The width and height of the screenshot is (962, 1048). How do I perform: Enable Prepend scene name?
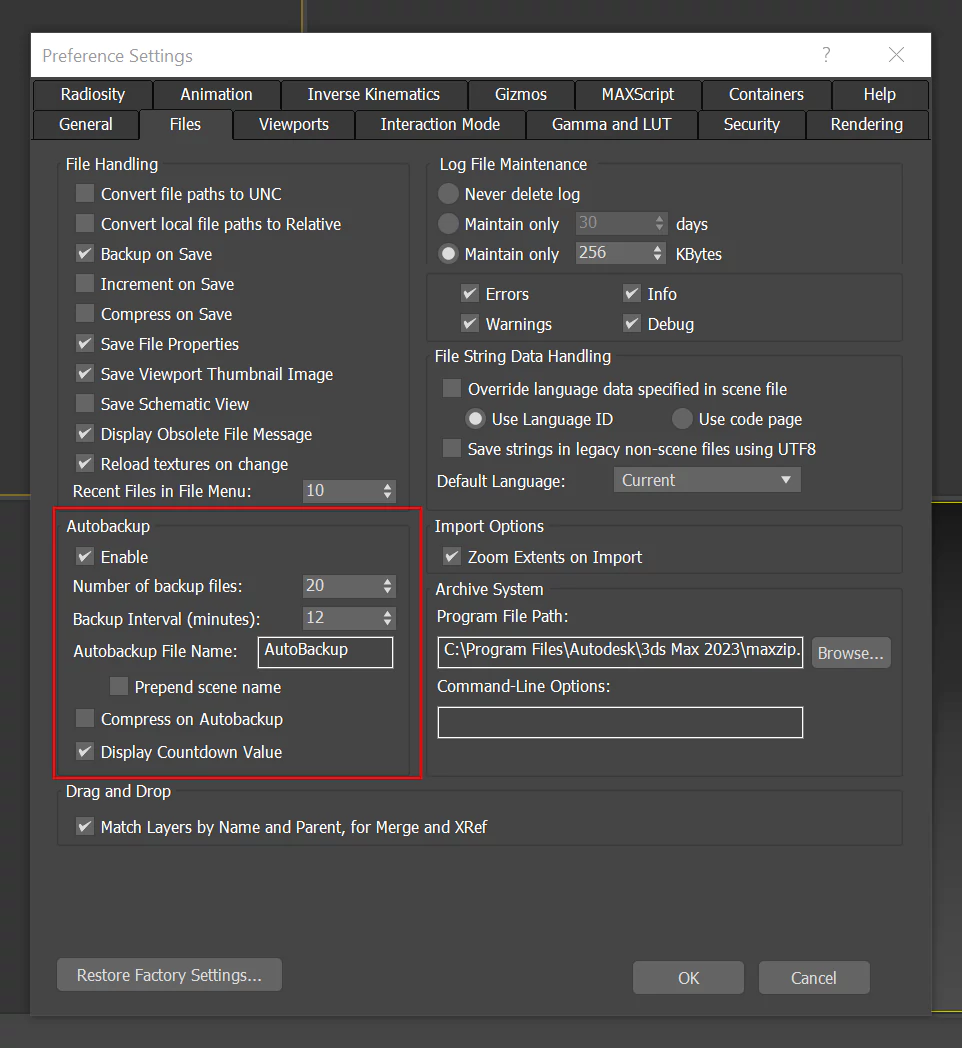point(119,687)
